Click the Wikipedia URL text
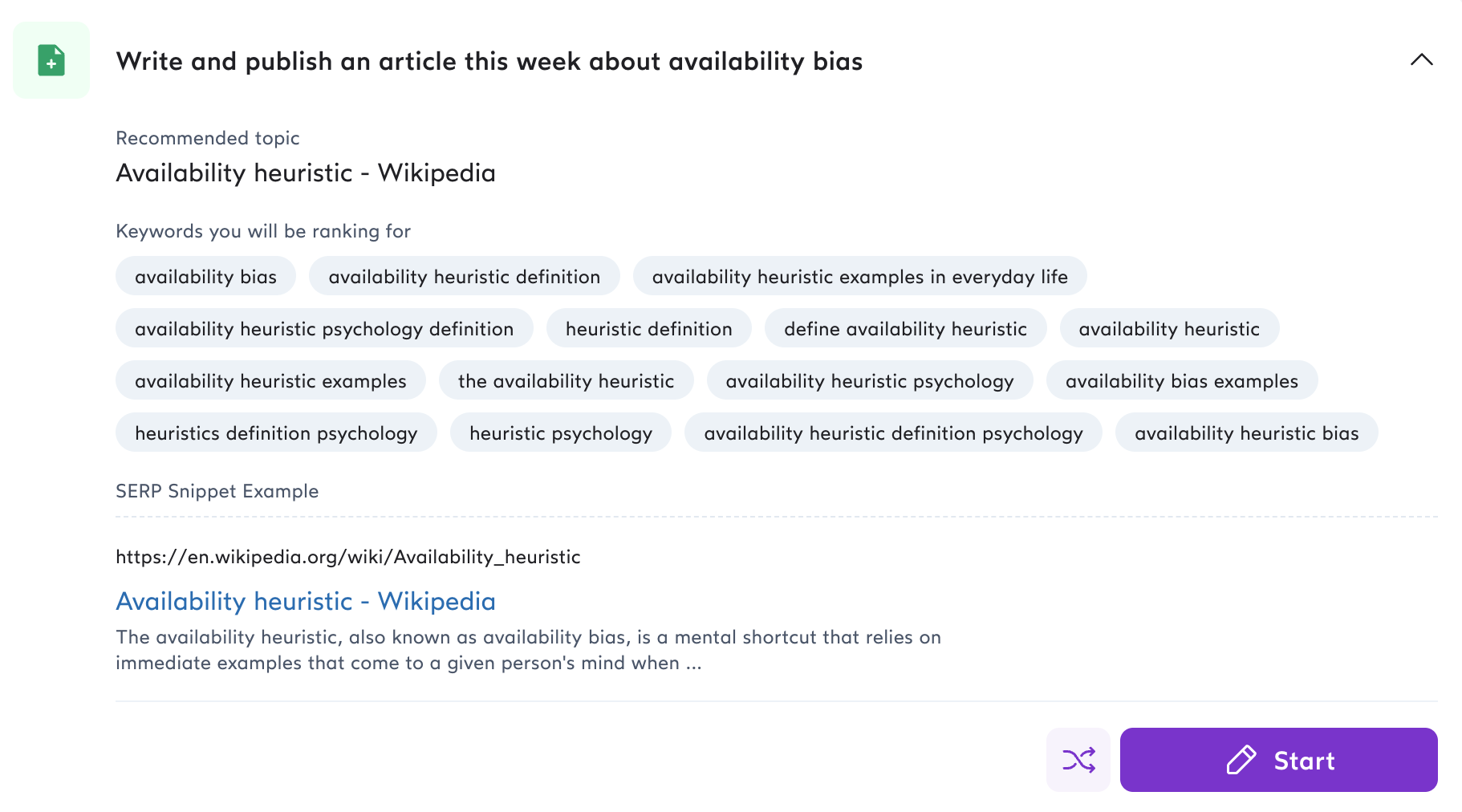 (348, 556)
